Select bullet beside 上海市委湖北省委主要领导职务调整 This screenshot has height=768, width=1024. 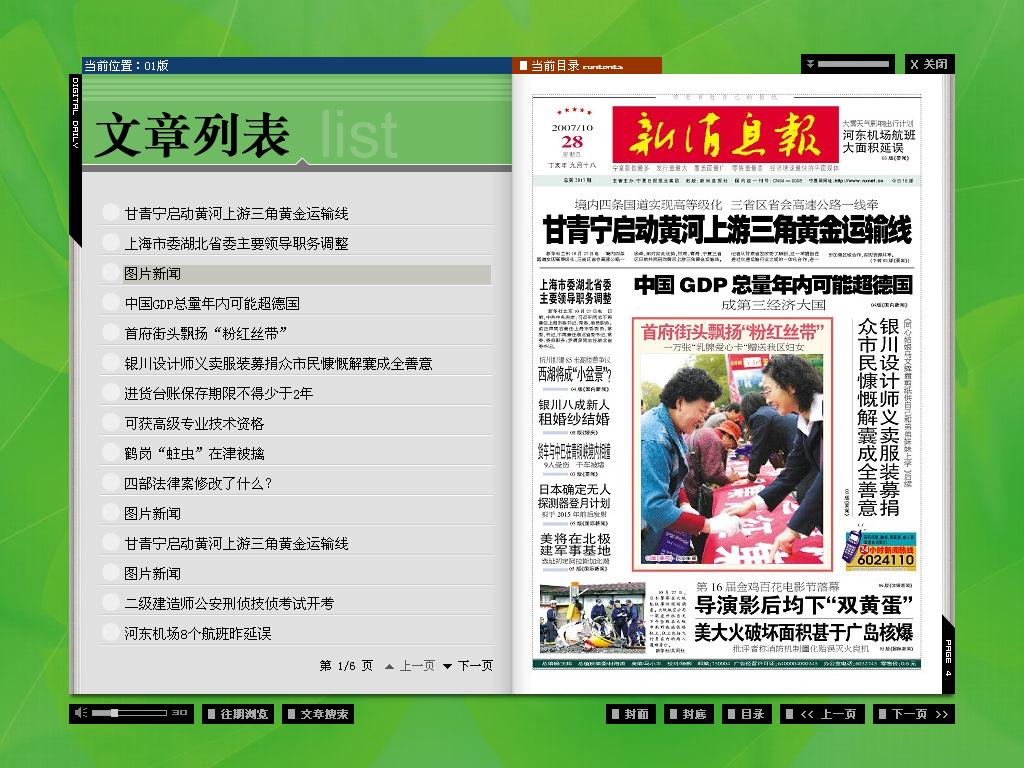point(110,243)
